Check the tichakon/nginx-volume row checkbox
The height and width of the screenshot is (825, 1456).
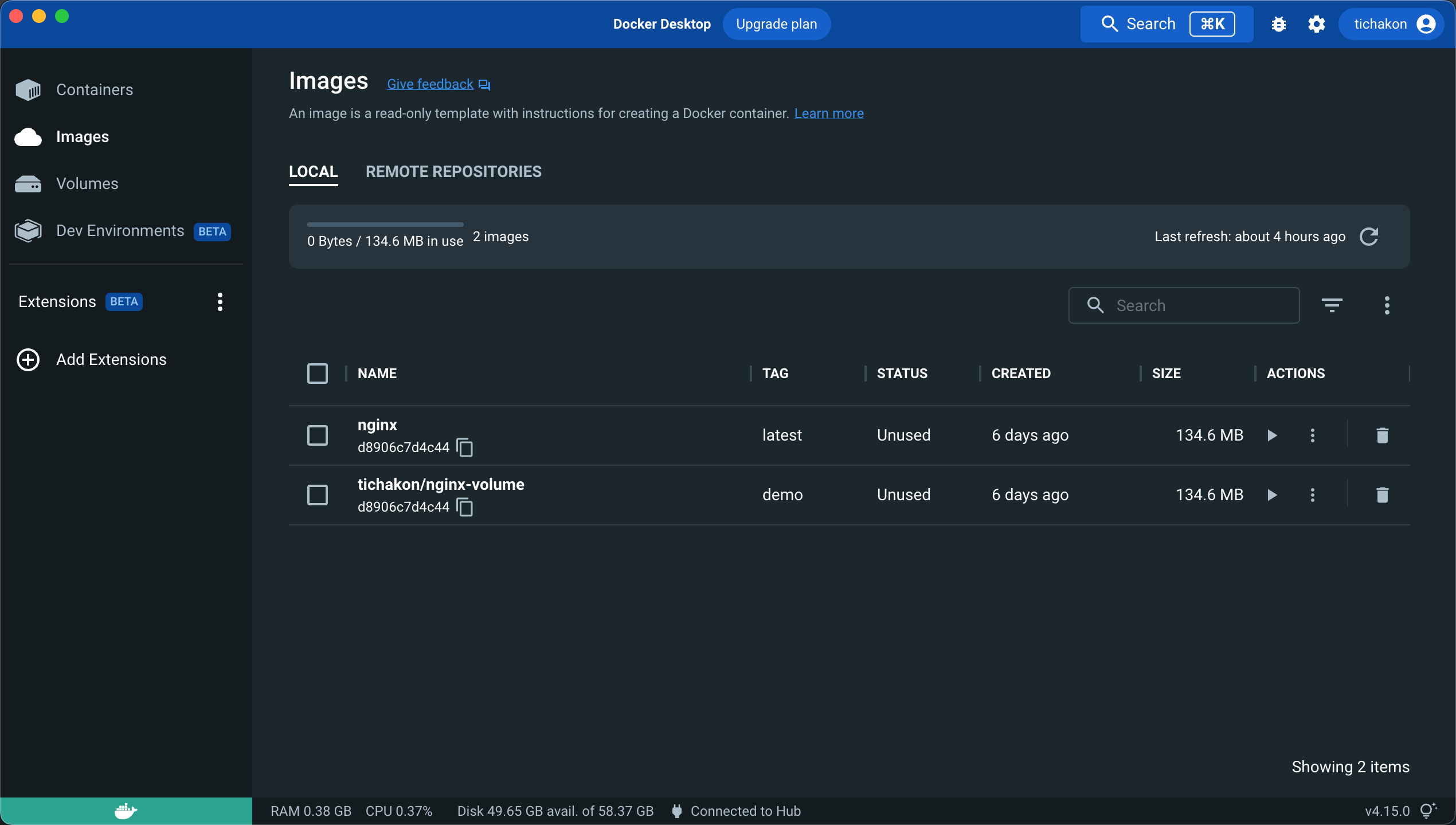point(317,494)
